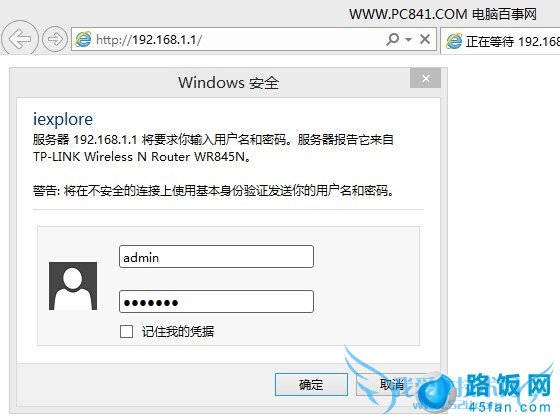This screenshot has width=560, height=420.
Task: Tick the 记住我的凭据 checkbox
Action: [x=126, y=331]
